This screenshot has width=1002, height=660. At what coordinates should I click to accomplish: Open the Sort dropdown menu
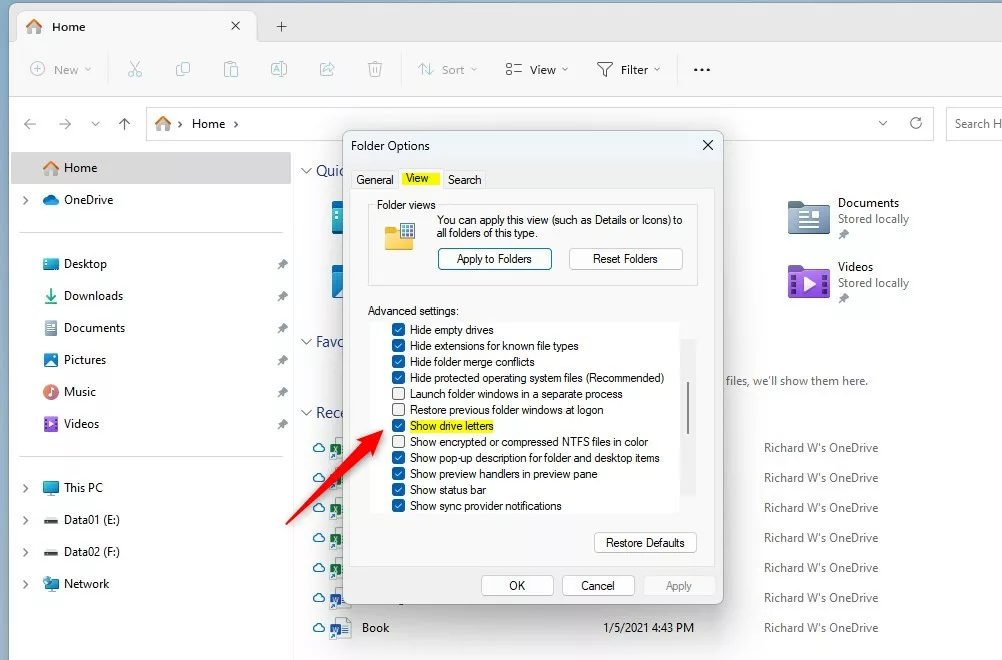447,69
